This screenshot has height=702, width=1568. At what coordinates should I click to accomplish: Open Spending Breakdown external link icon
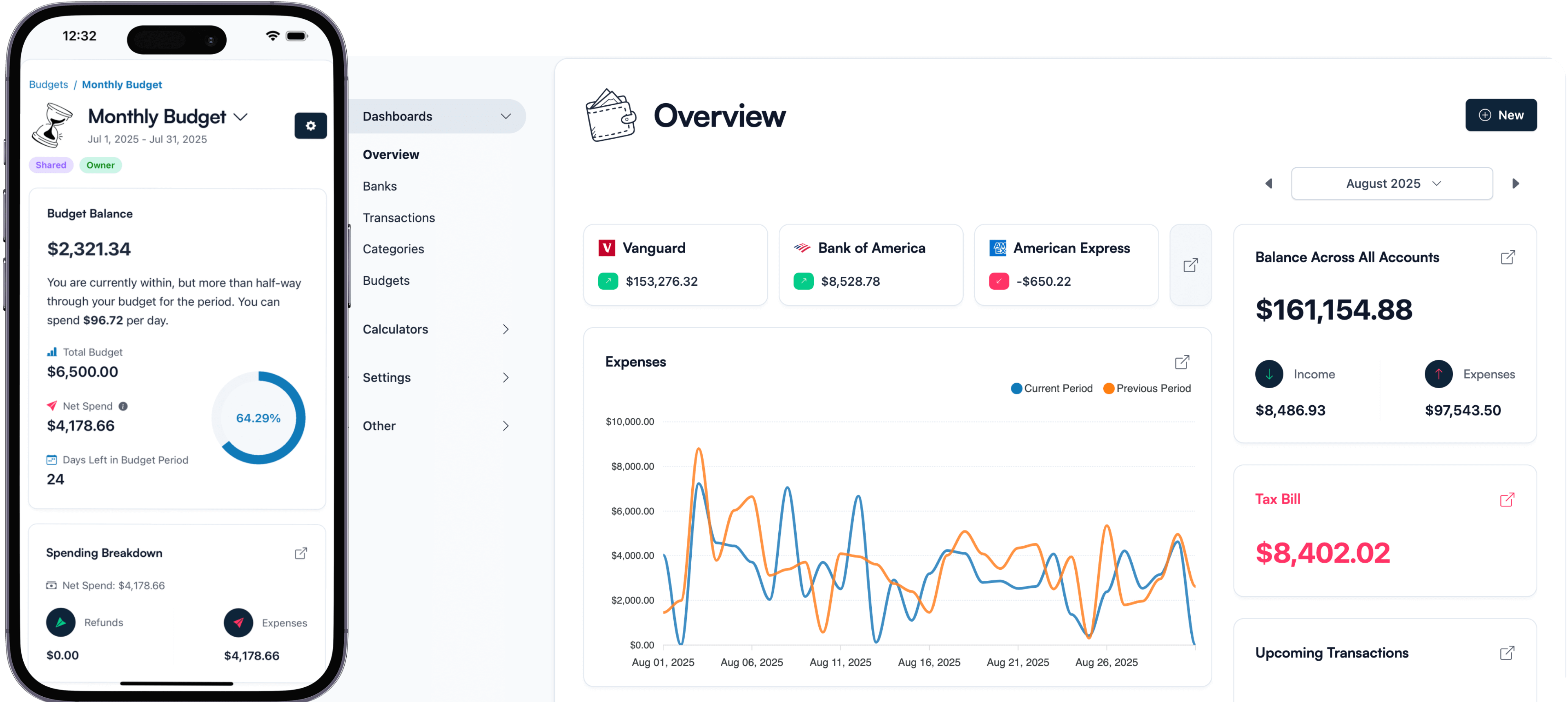301,553
